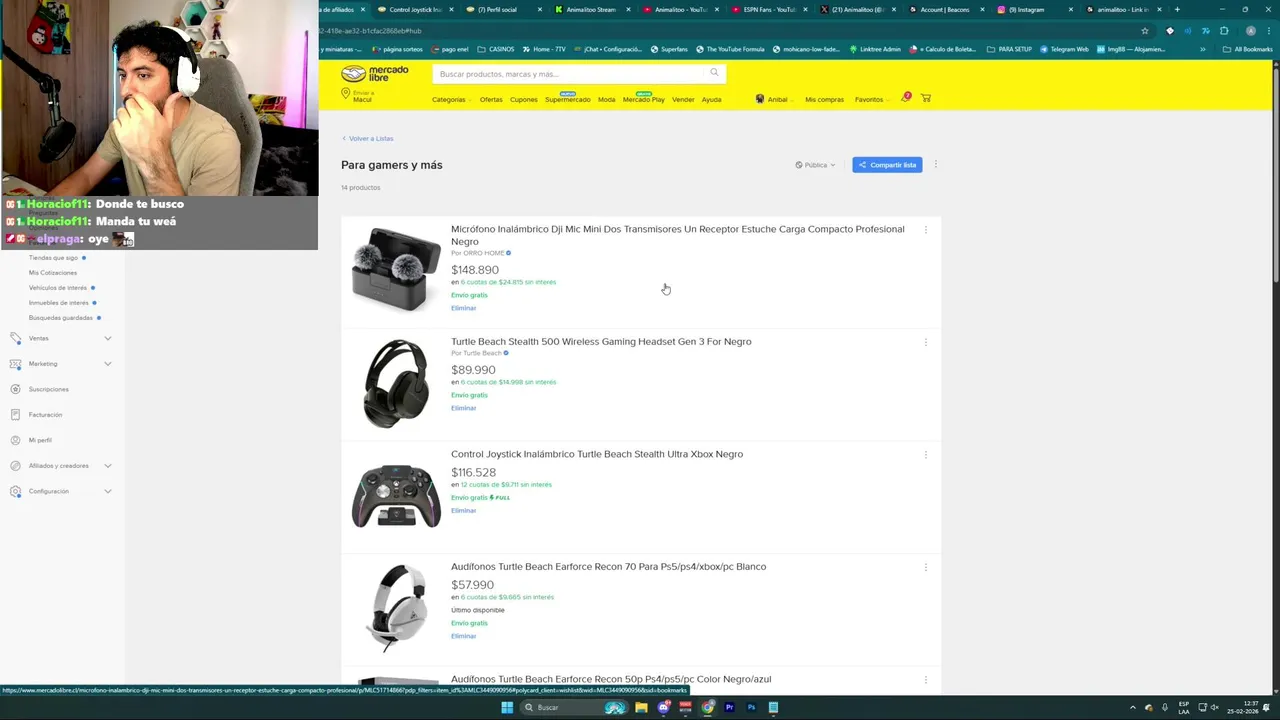
Task: Open Búsquedas guardadas in sidebar
Action: click(x=60, y=318)
